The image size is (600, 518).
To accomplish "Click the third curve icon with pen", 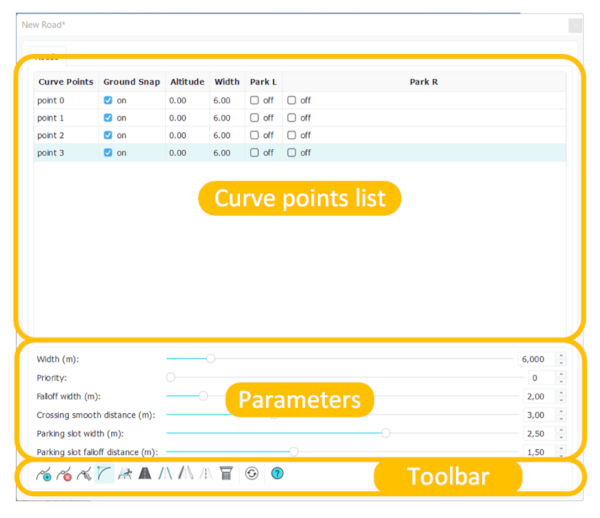I will (x=84, y=474).
